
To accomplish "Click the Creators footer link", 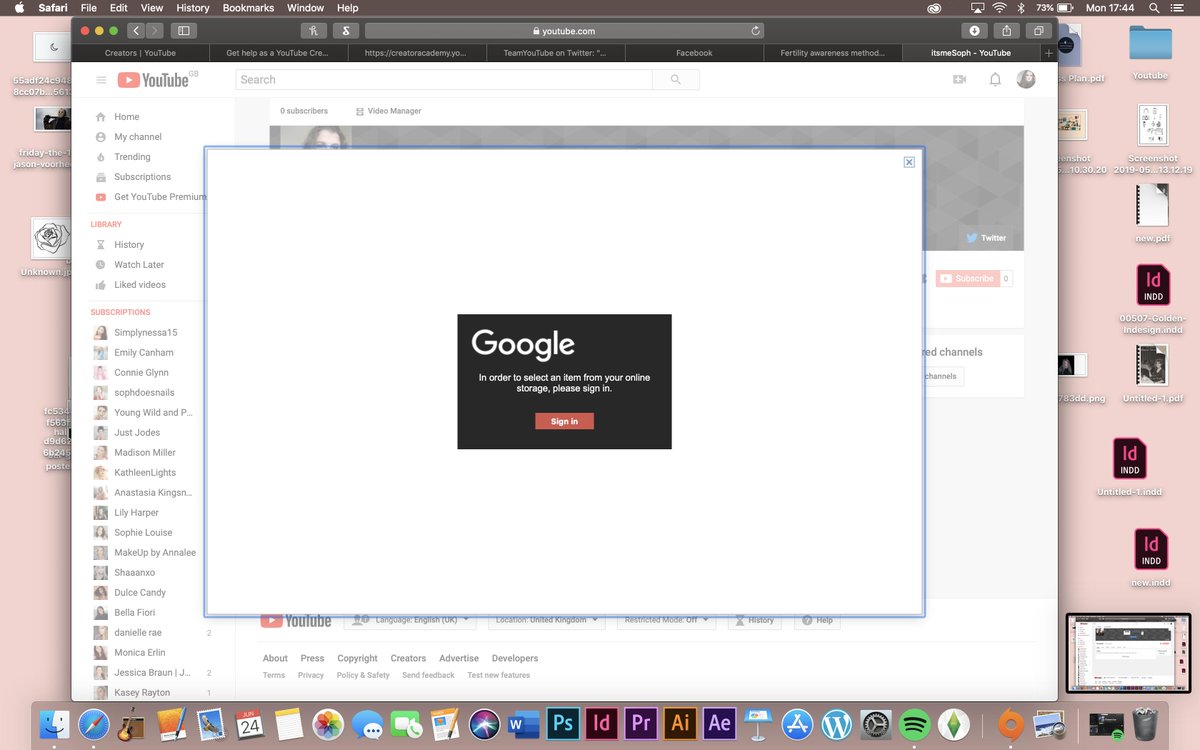I will click(x=408, y=658).
